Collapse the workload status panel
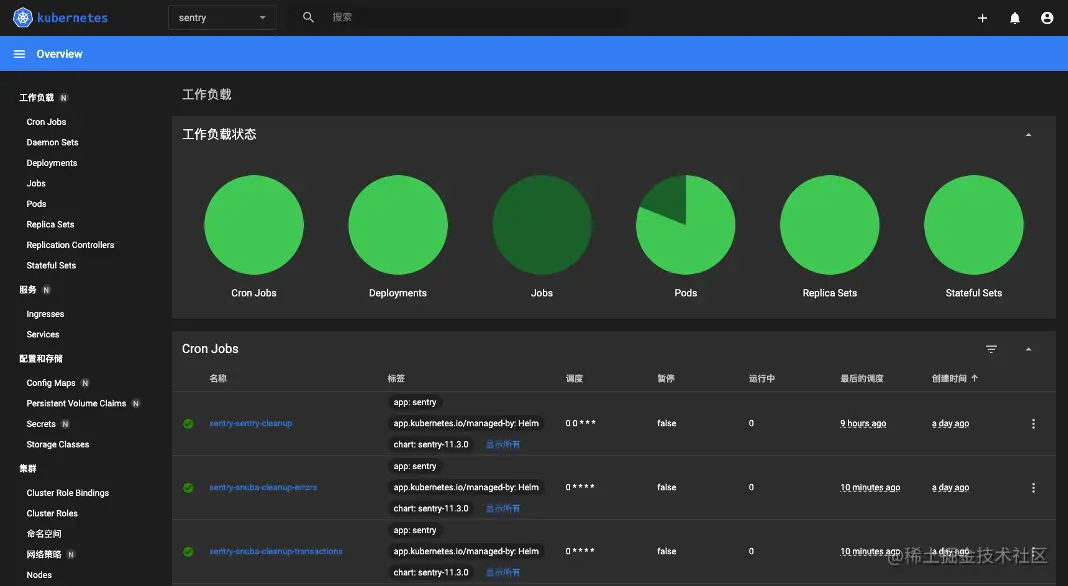This screenshot has height=586, width=1068. (1028, 134)
